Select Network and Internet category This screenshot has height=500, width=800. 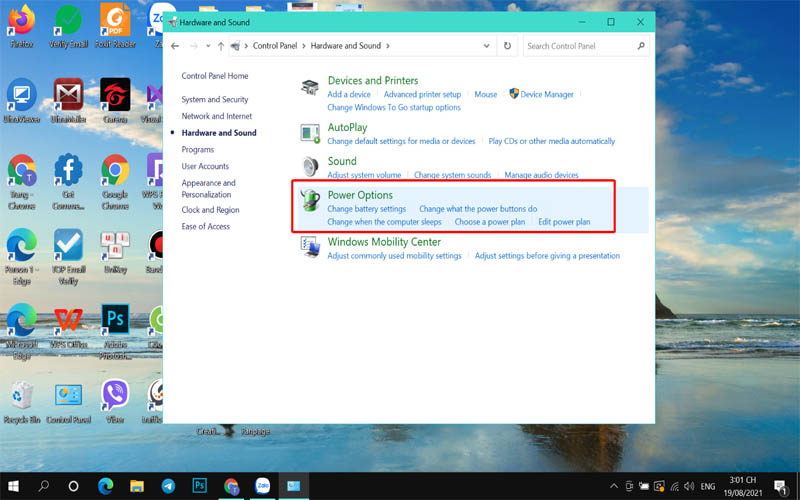(x=217, y=116)
